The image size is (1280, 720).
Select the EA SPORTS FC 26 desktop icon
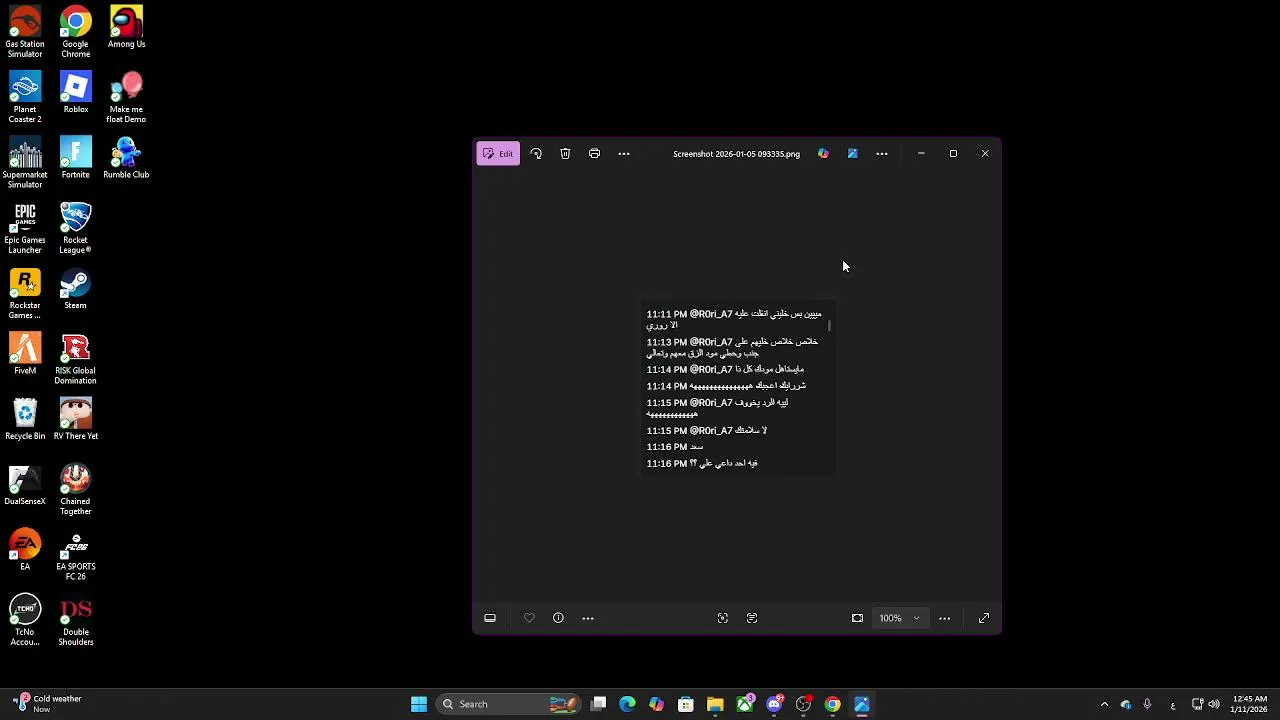coord(75,554)
